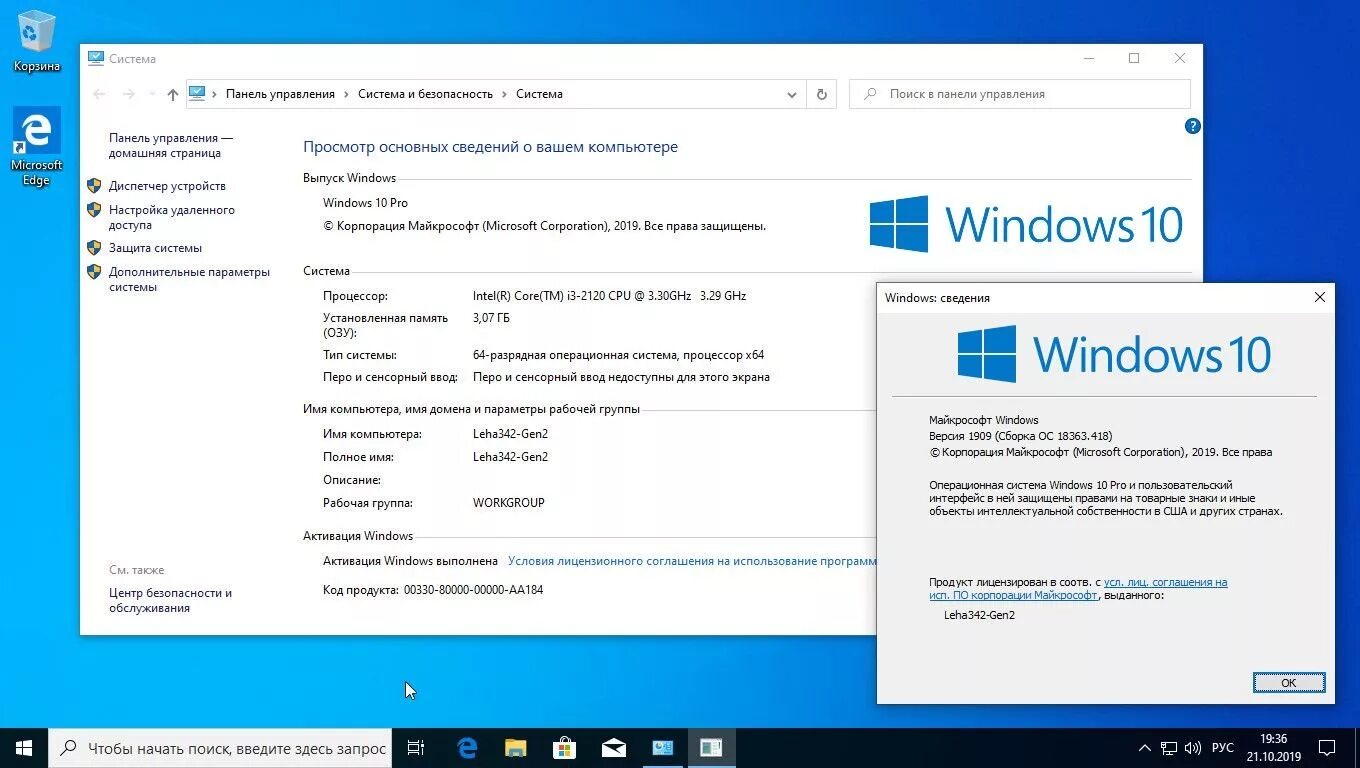
Task: Open the Windows Start menu
Action: pos(24,748)
